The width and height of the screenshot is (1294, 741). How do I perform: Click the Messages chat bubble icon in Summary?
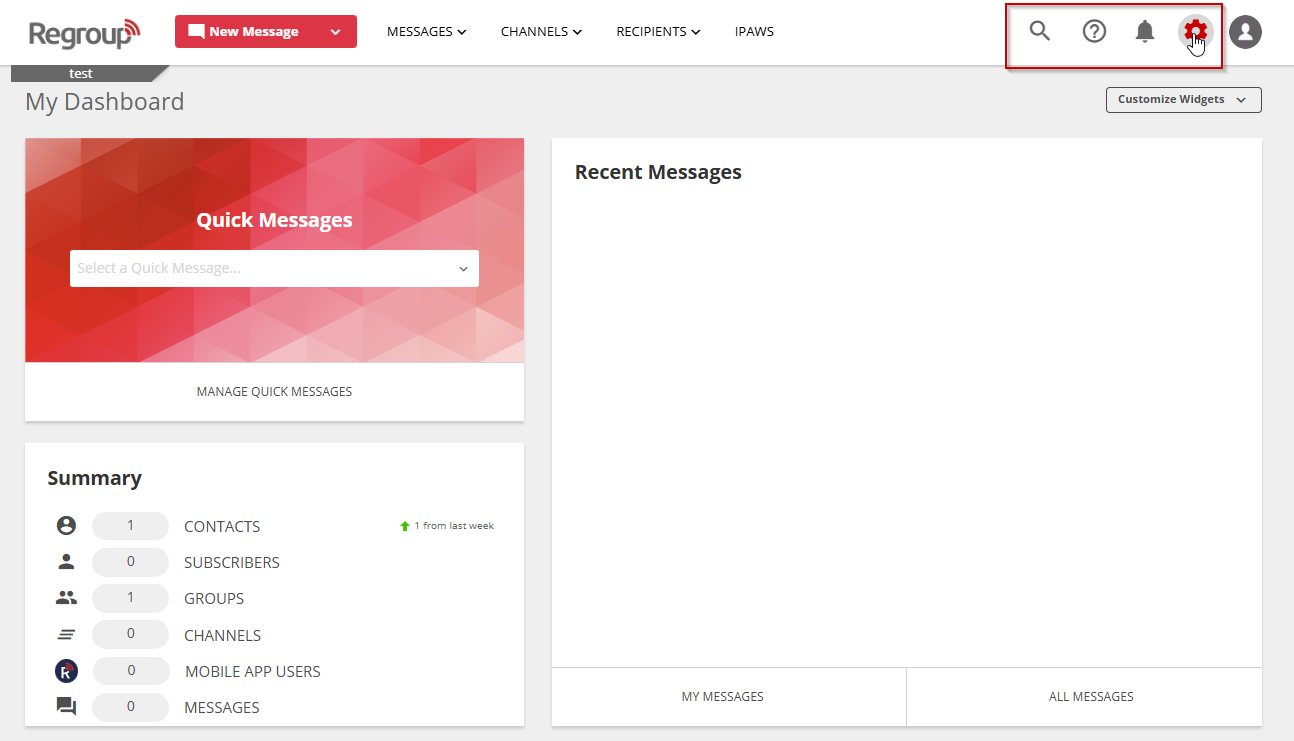point(66,707)
